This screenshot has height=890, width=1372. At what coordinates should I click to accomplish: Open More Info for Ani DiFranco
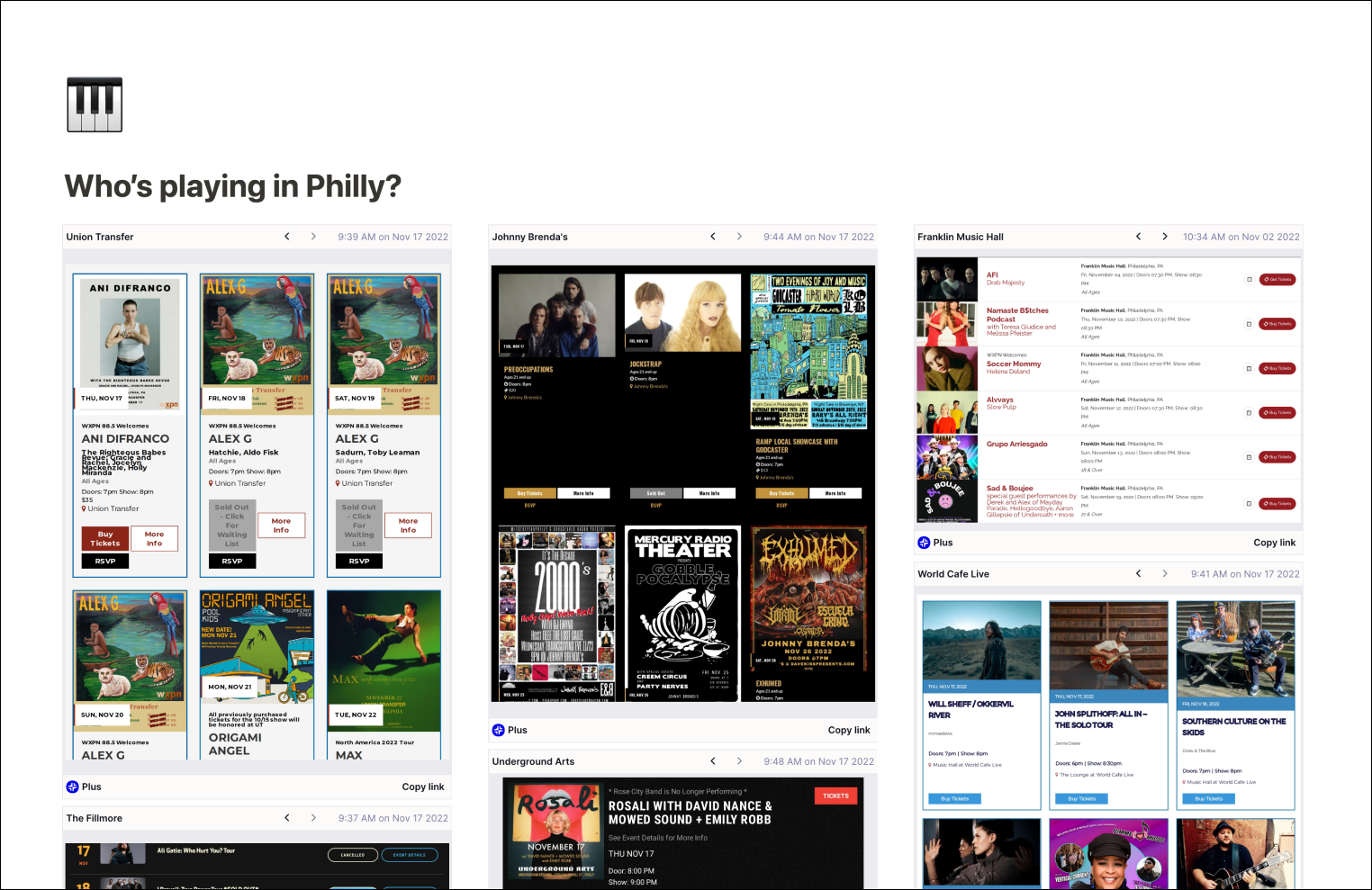click(x=155, y=538)
